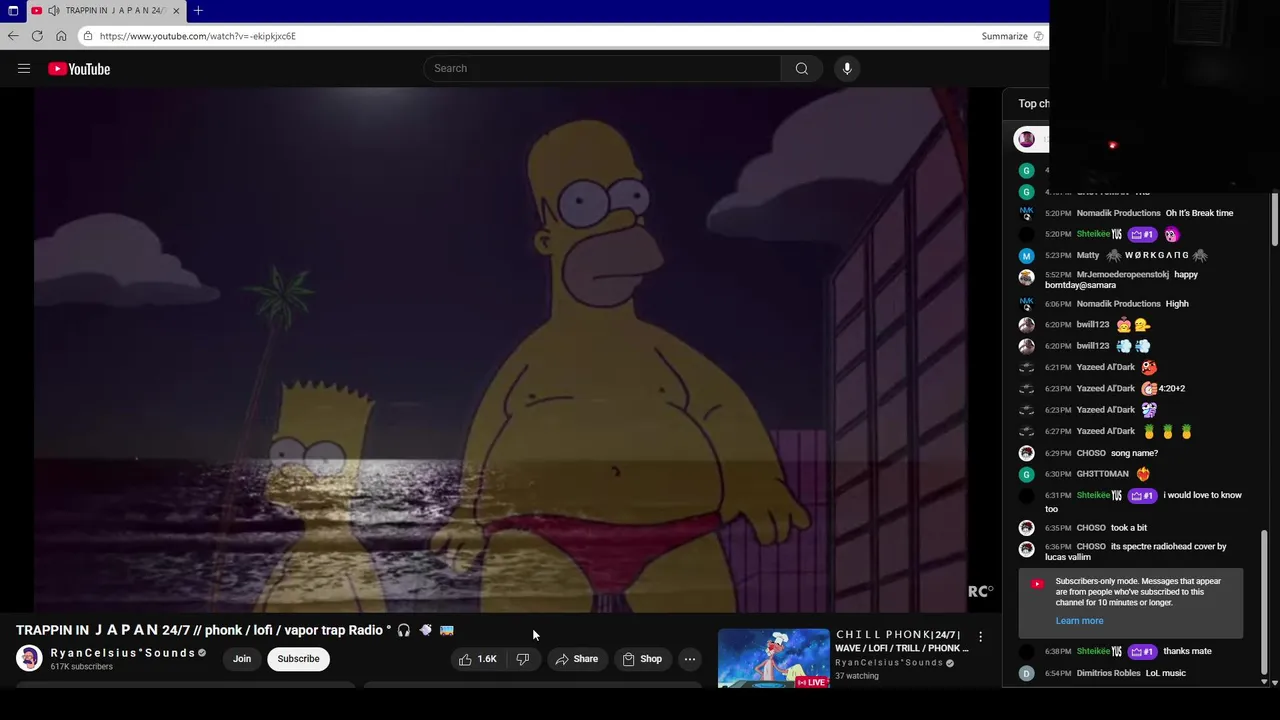Close the TRAPPIN IN JAPAN tab

[176, 10]
